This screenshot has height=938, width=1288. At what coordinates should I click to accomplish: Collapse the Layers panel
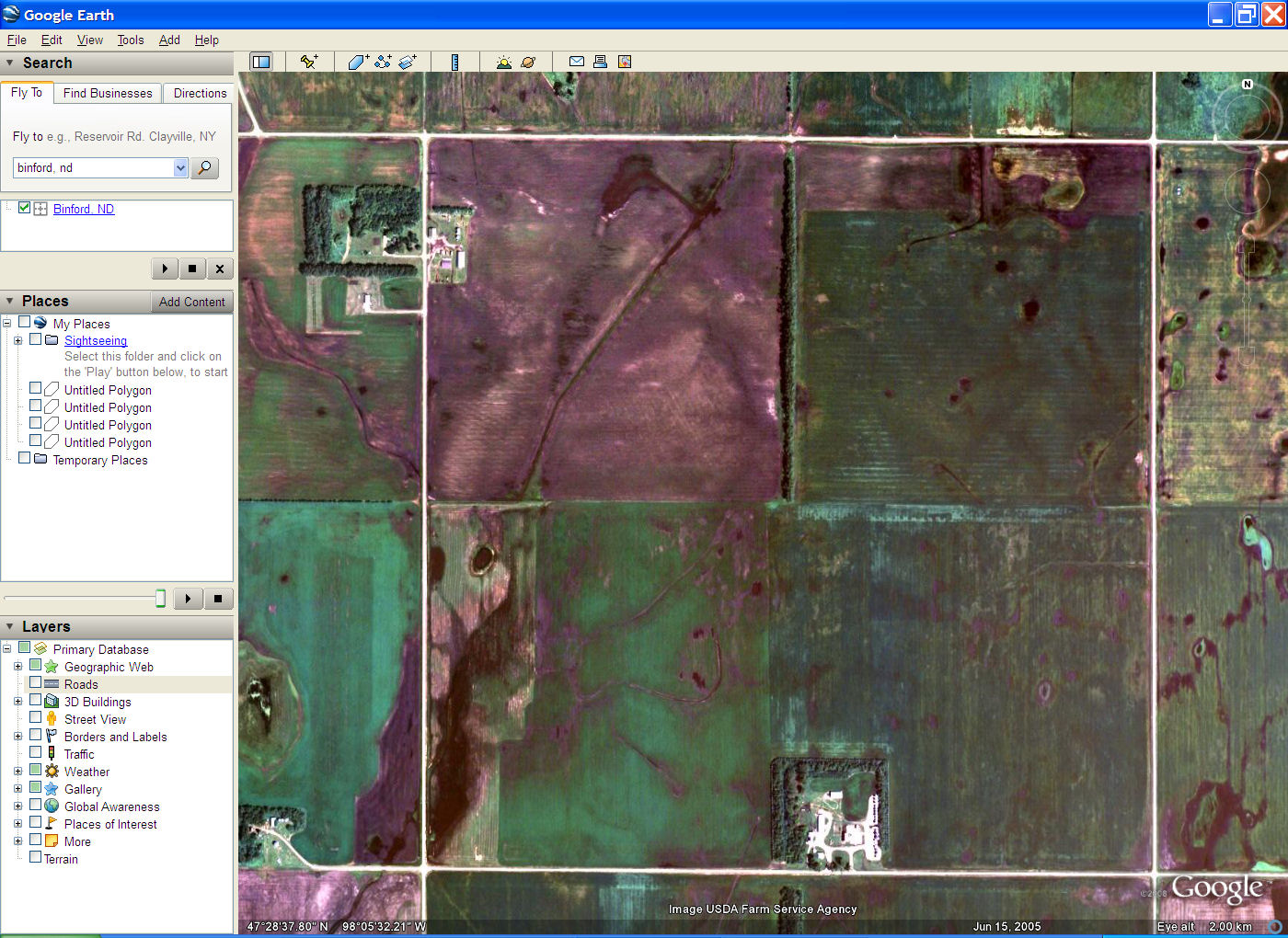10,626
